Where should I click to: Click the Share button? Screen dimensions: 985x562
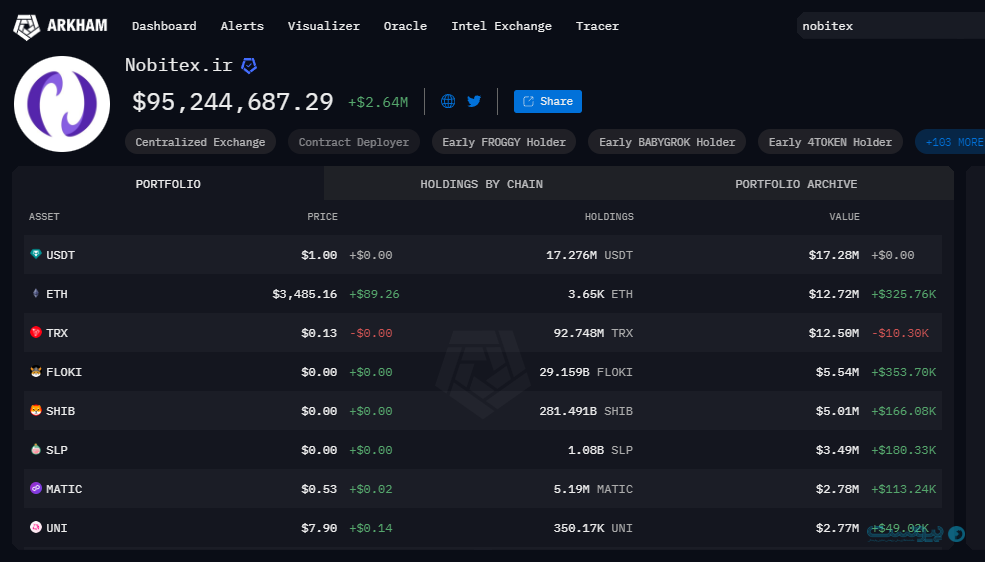click(x=548, y=101)
